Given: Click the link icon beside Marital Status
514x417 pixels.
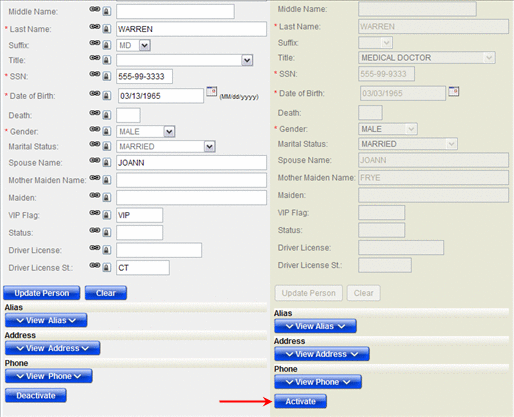Looking at the screenshot, I should (95, 144).
